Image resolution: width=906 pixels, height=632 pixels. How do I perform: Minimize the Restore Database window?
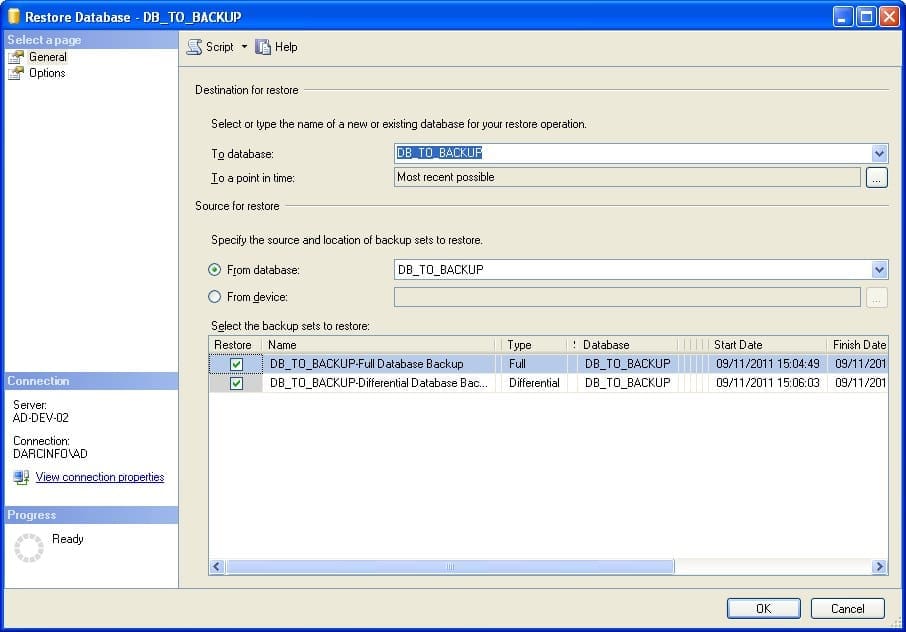pyautogui.click(x=843, y=17)
